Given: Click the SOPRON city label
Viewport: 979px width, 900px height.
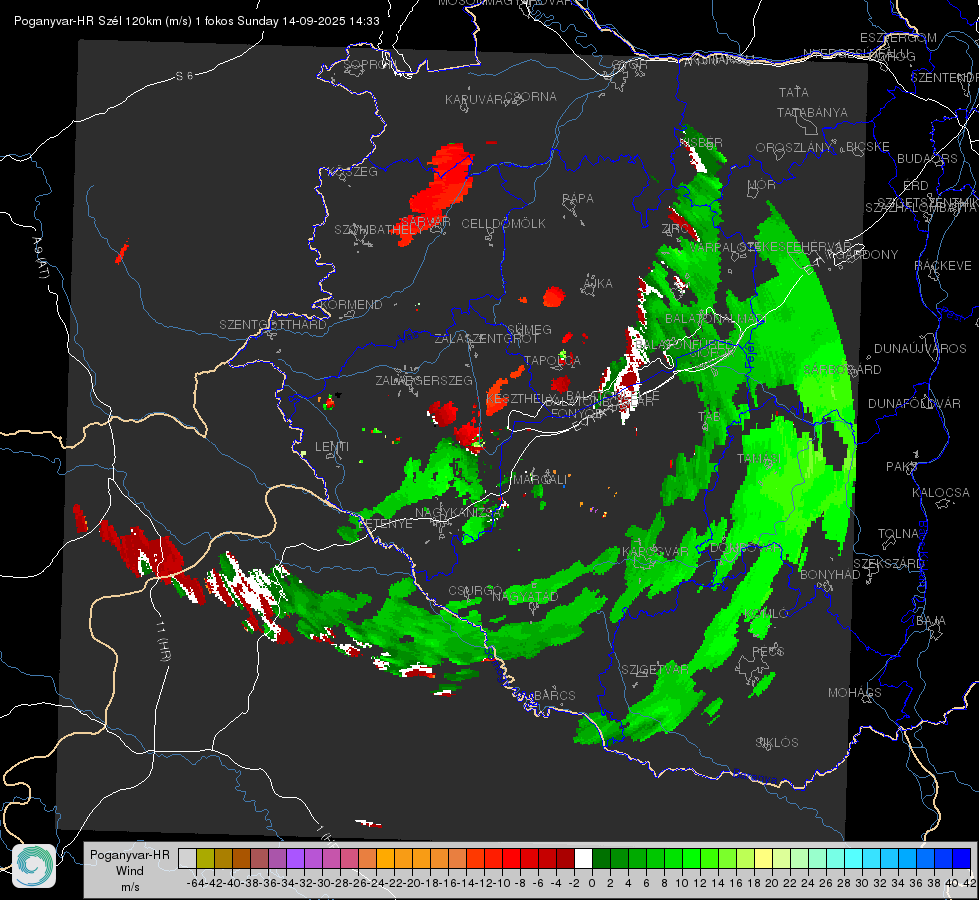Looking at the screenshot, I should [x=369, y=64].
